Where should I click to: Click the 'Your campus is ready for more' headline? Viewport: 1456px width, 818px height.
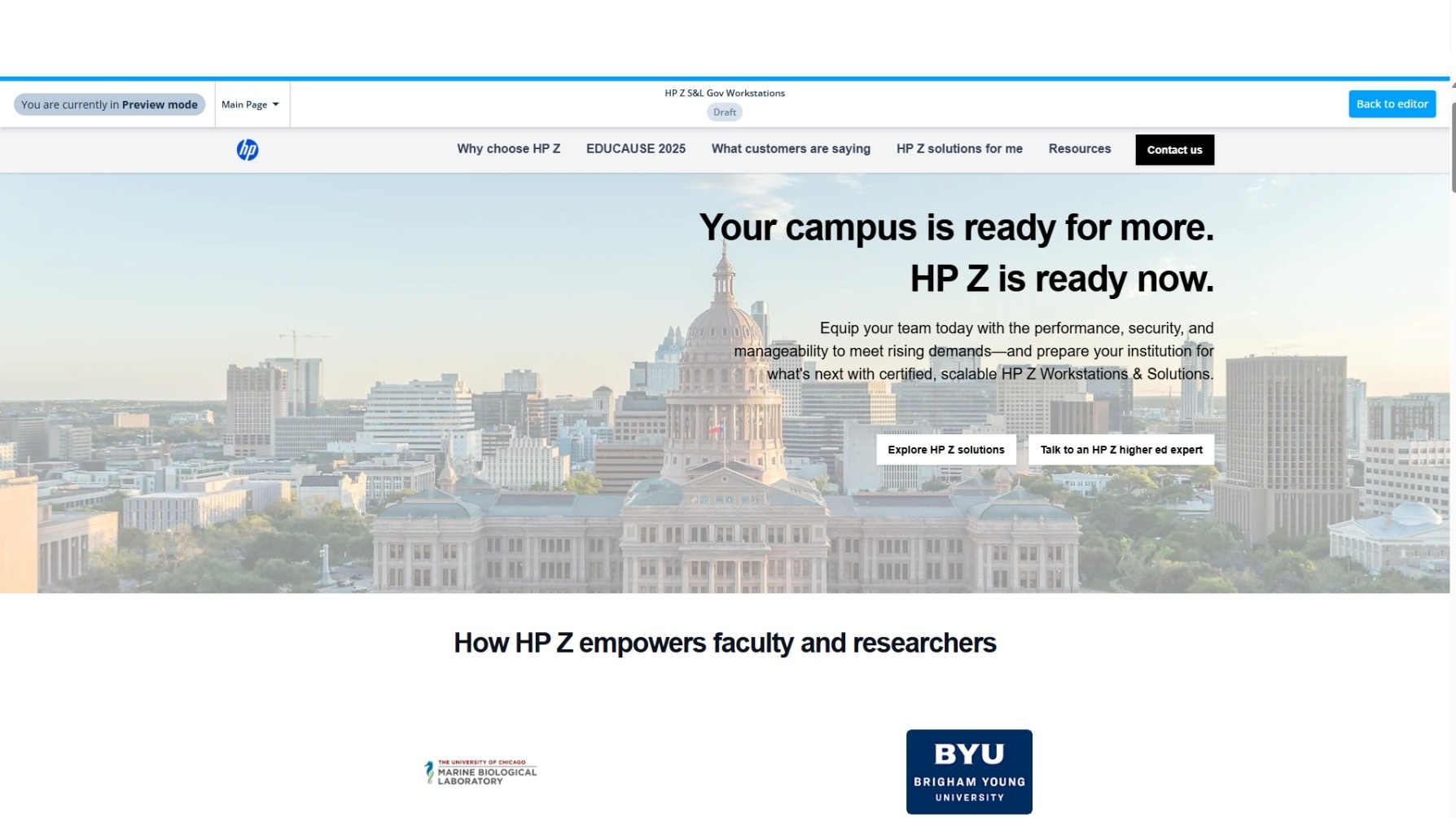coord(956,228)
